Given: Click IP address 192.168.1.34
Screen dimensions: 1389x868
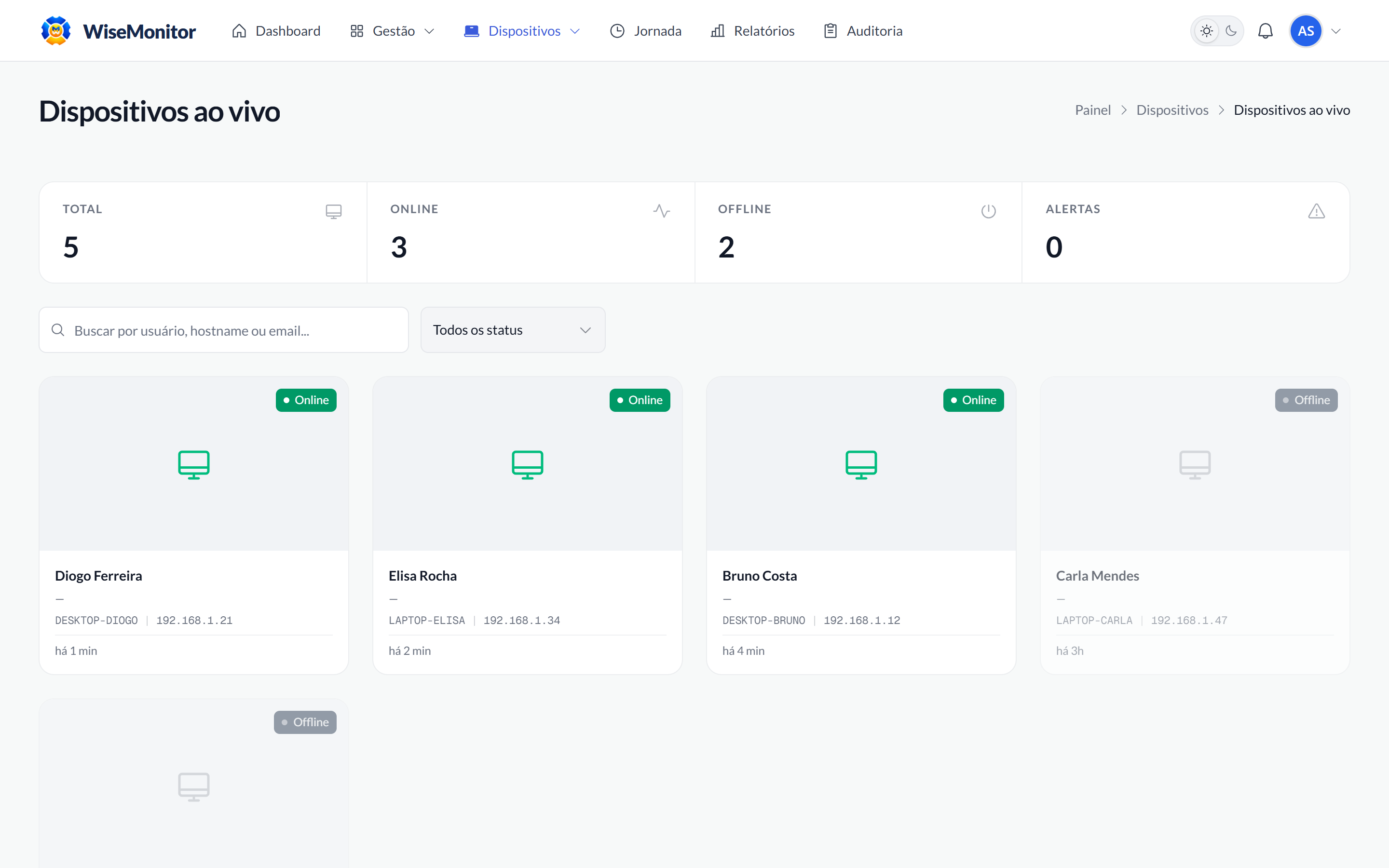Looking at the screenshot, I should (x=522, y=621).
